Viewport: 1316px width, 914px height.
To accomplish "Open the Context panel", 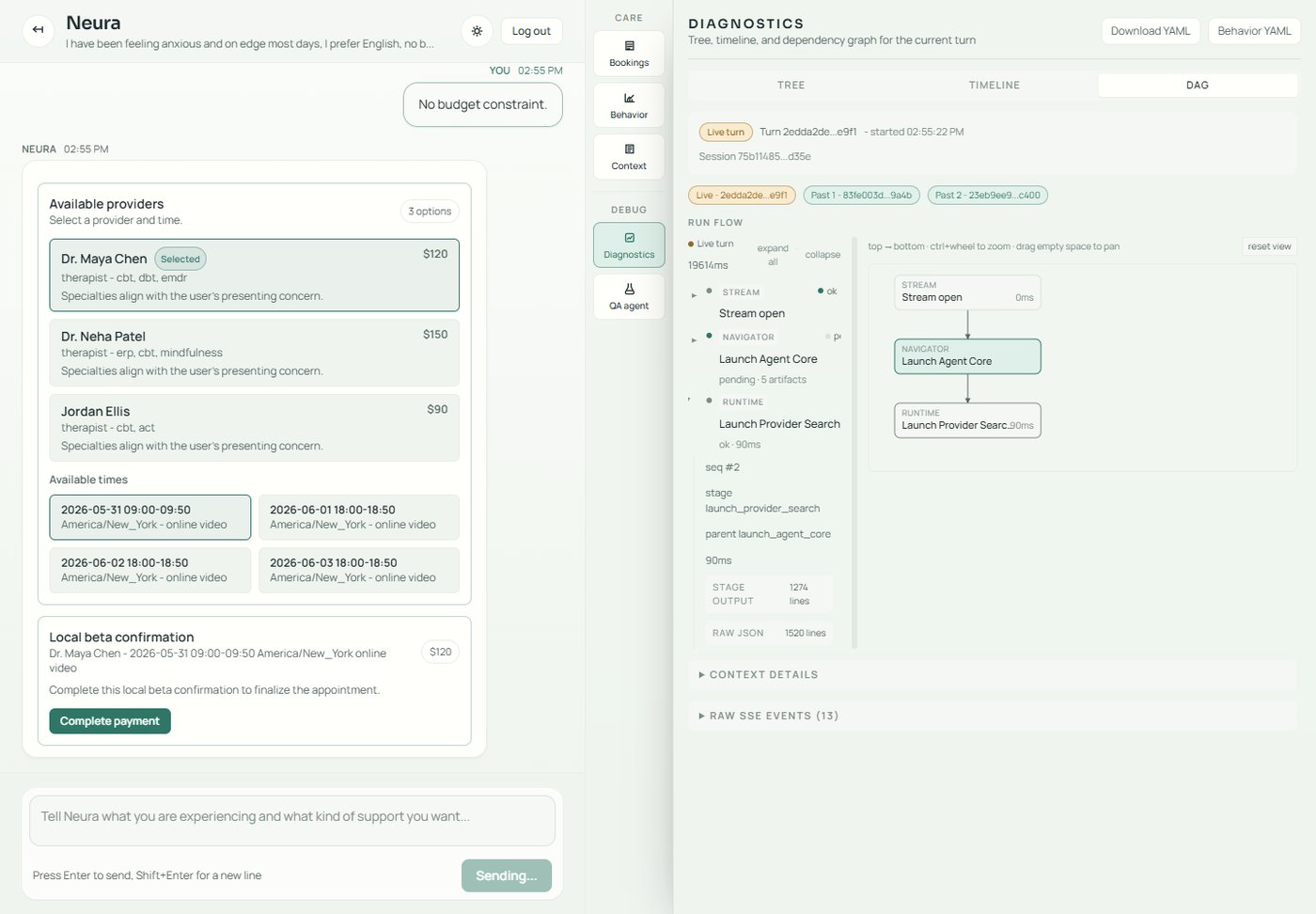I will 629,156.
